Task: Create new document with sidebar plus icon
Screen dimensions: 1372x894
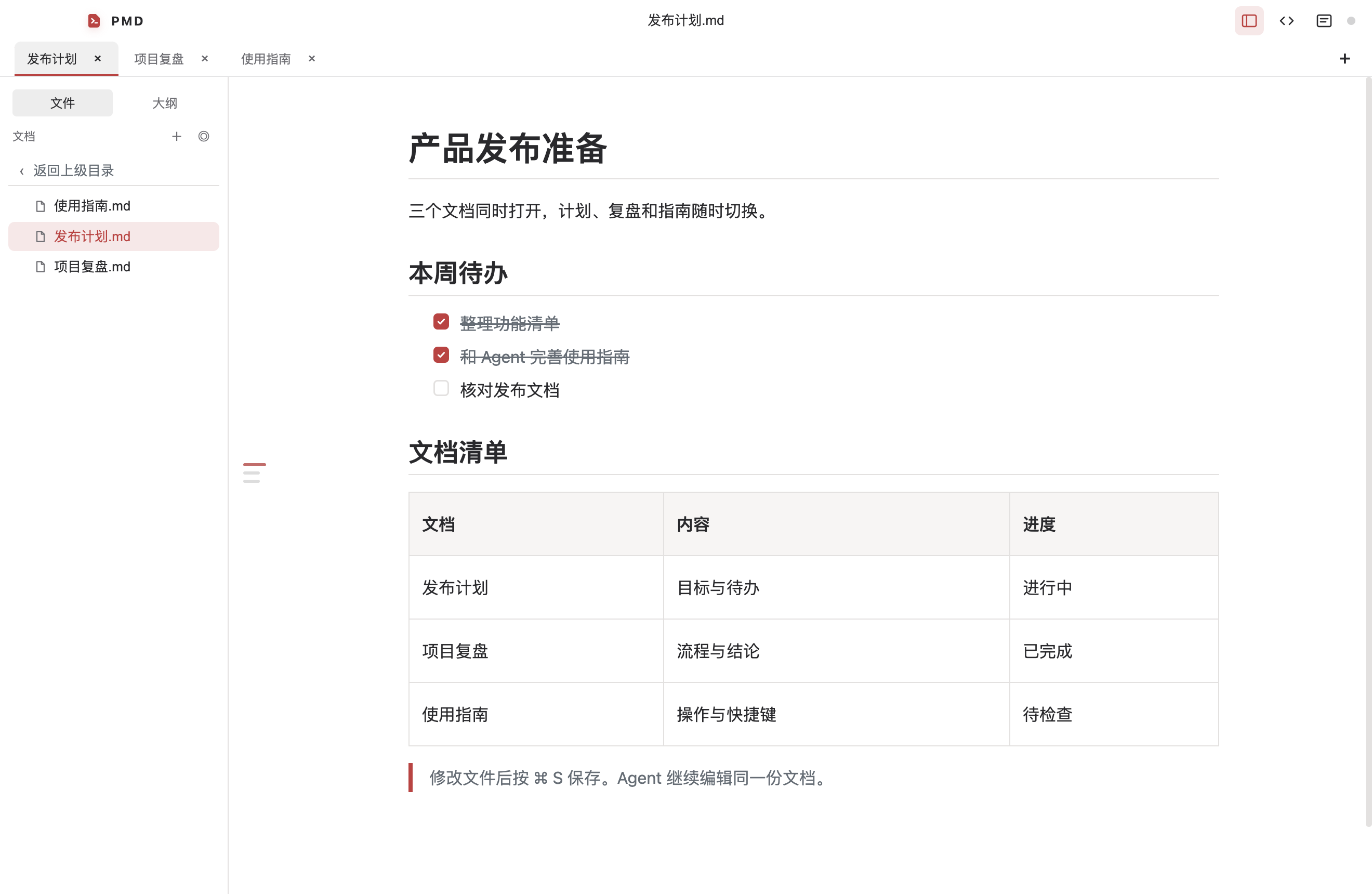Action: tap(176, 136)
